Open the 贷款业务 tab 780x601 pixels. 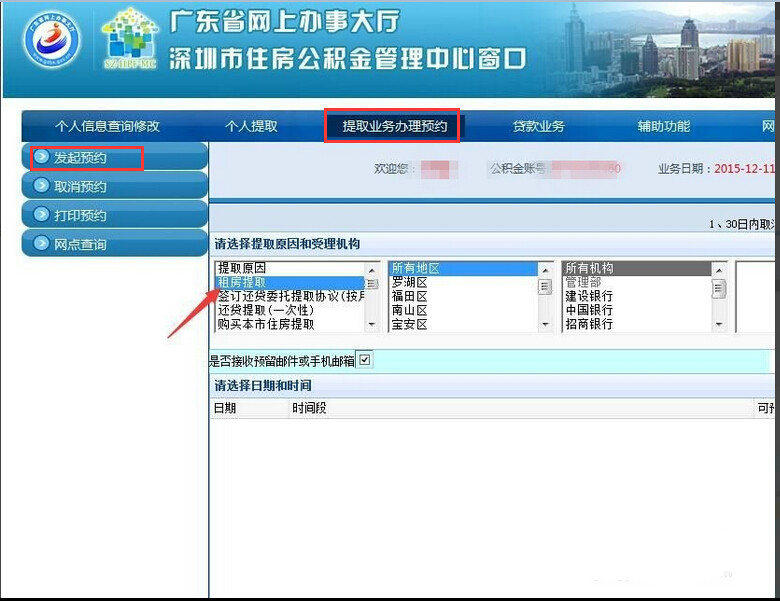click(x=539, y=126)
